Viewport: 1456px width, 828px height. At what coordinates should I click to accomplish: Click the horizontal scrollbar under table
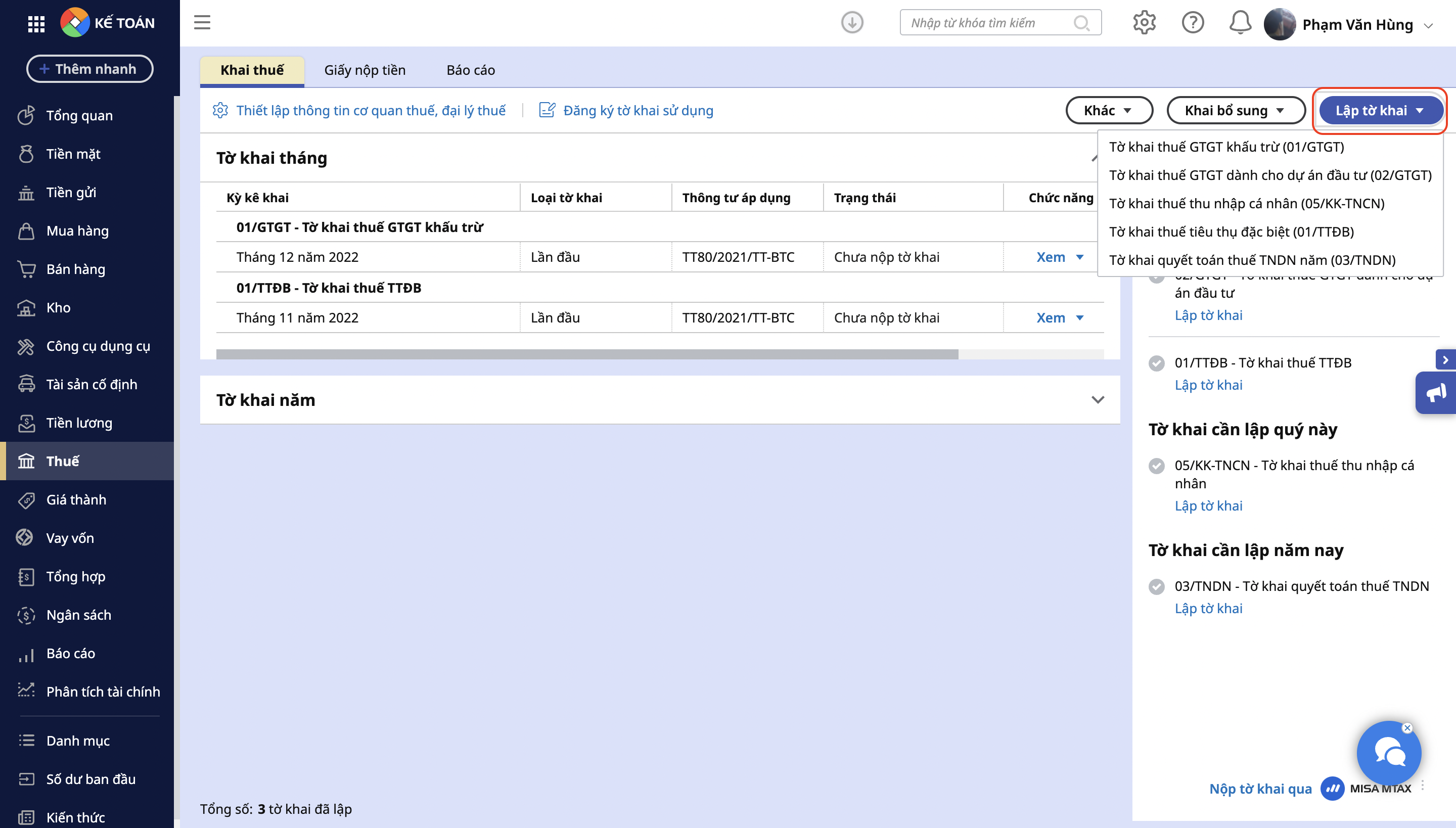click(x=586, y=354)
